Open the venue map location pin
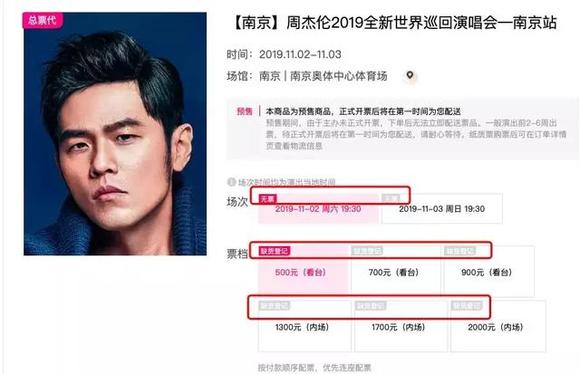The width and height of the screenshot is (580, 374). pyautogui.click(x=409, y=75)
